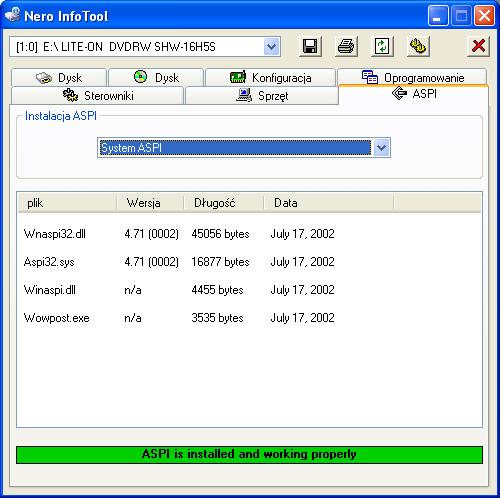Click the floppy disk save icon
This screenshot has height=498, width=500.
point(310,46)
